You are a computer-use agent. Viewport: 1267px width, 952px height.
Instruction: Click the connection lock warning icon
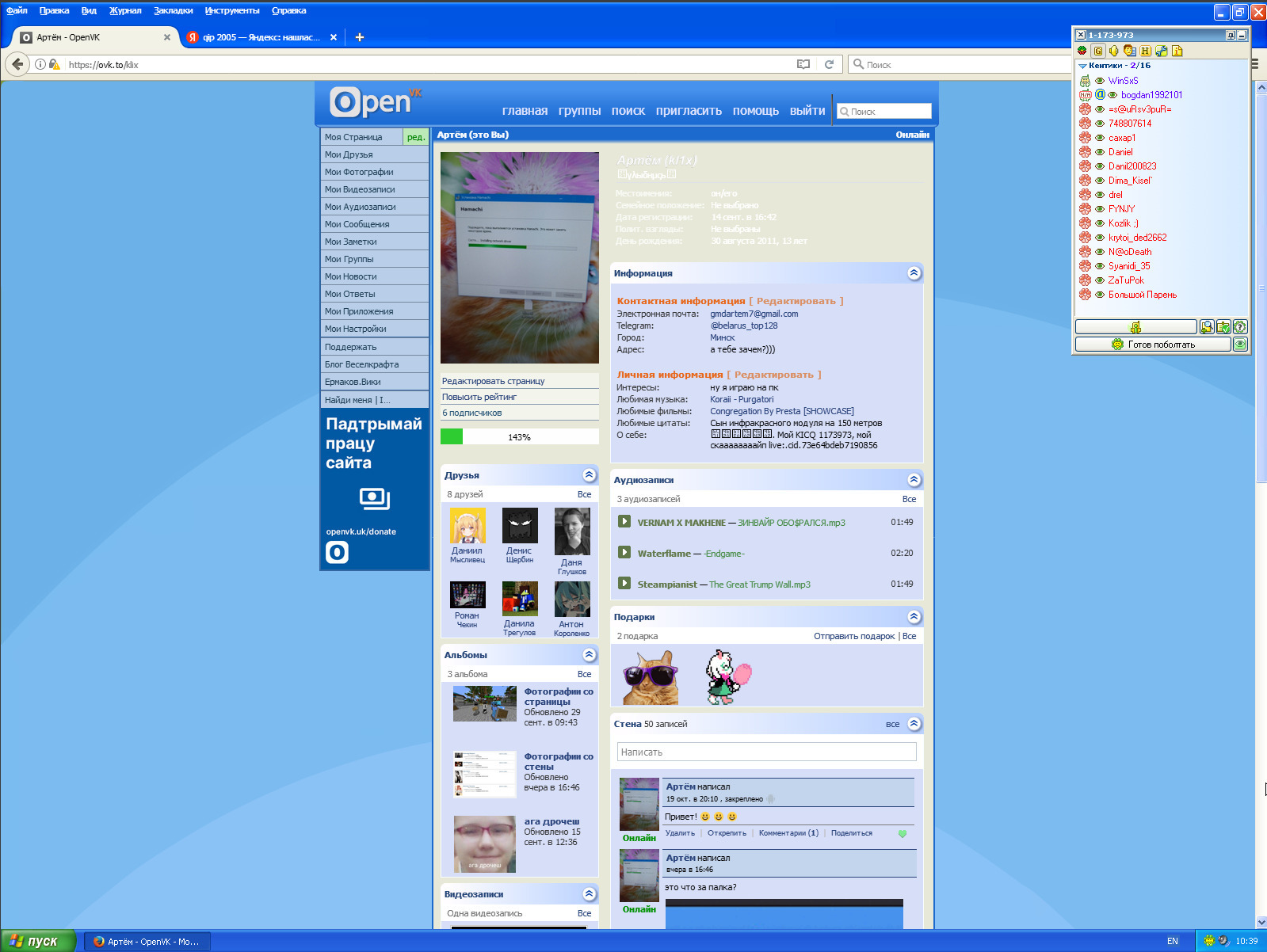point(54,64)
